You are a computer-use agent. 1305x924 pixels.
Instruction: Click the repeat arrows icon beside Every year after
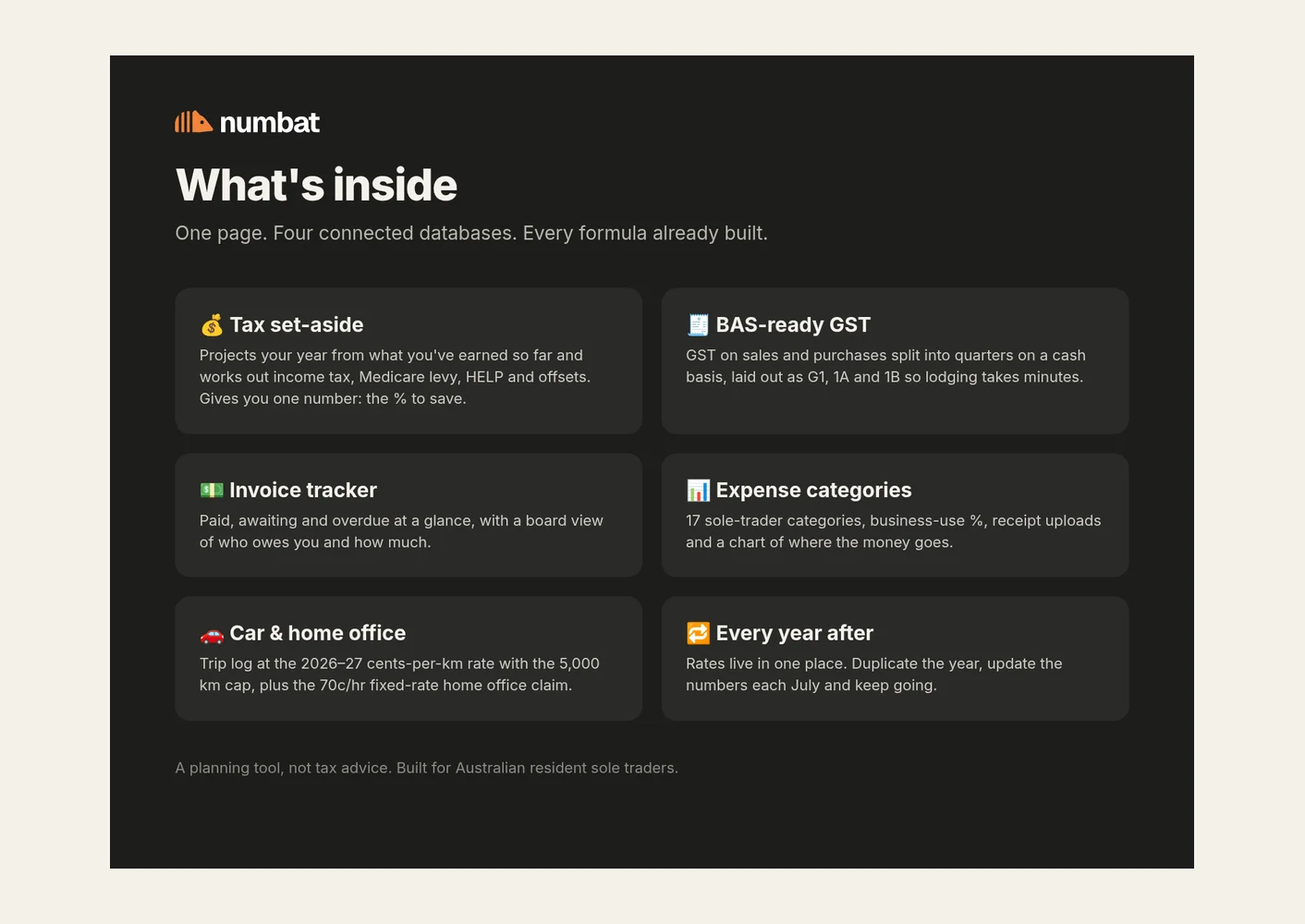click(698, 634)
